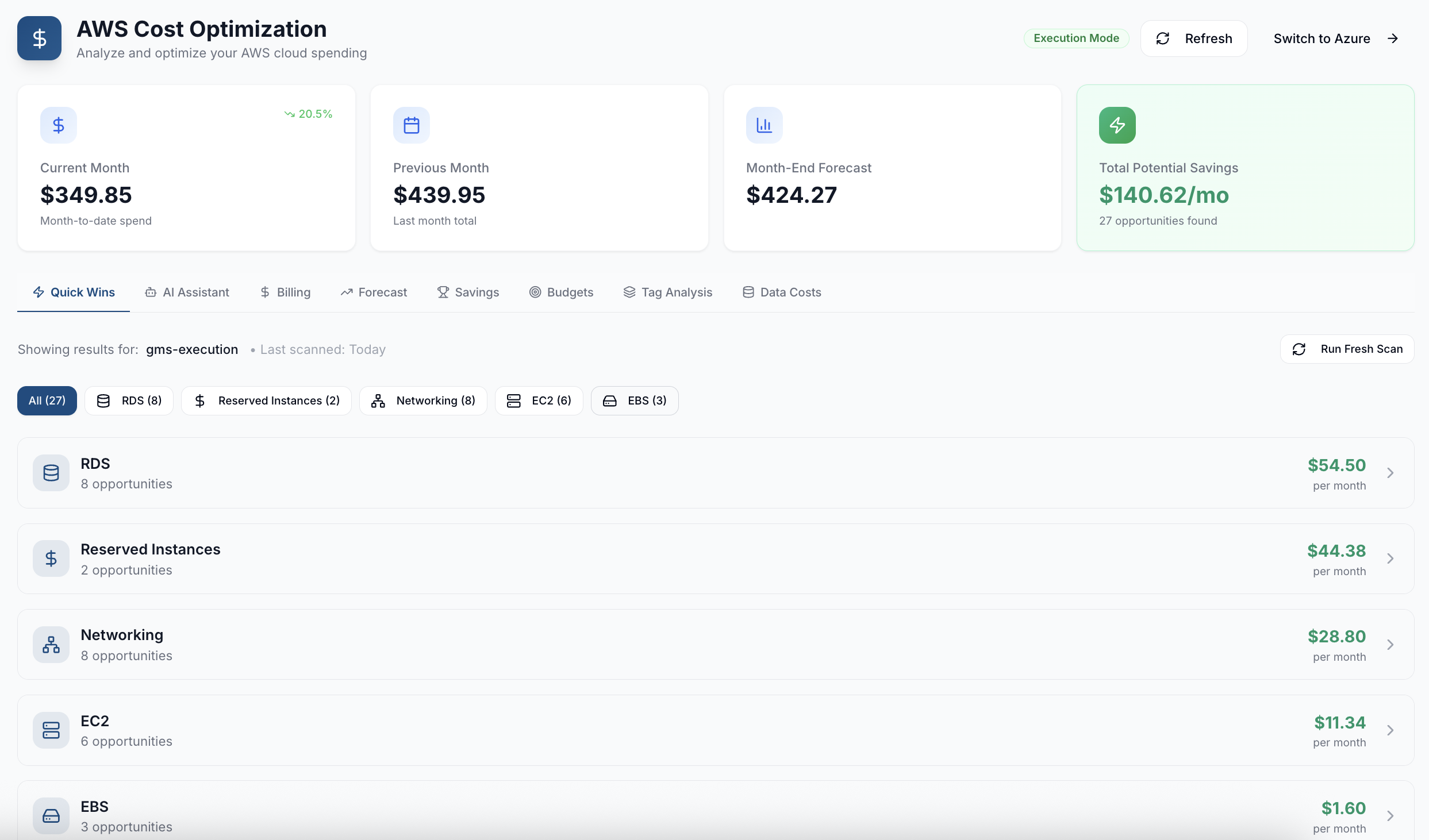
Task: Open the Tag Analysis tab
Action: (668, 292)
